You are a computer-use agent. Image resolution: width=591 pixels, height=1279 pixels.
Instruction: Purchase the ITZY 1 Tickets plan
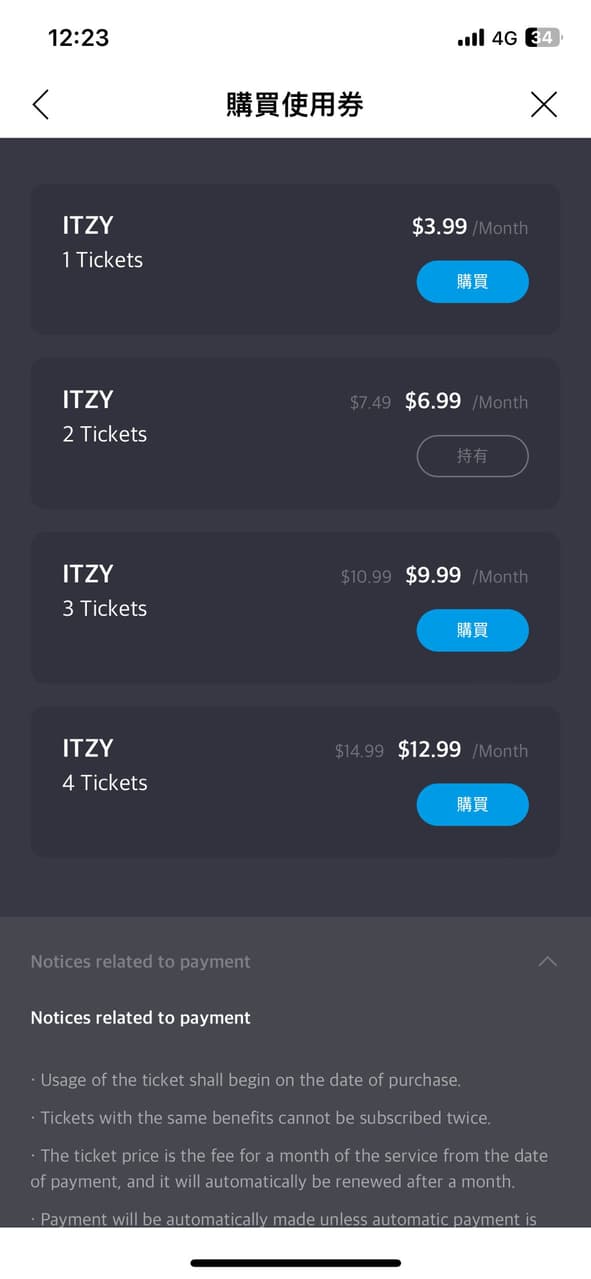coord(472,281)
